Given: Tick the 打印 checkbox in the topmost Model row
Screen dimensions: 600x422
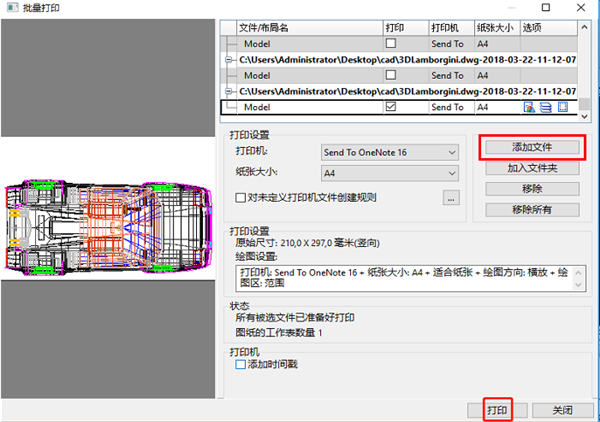Looking at the screenshot, I should 391,43.
